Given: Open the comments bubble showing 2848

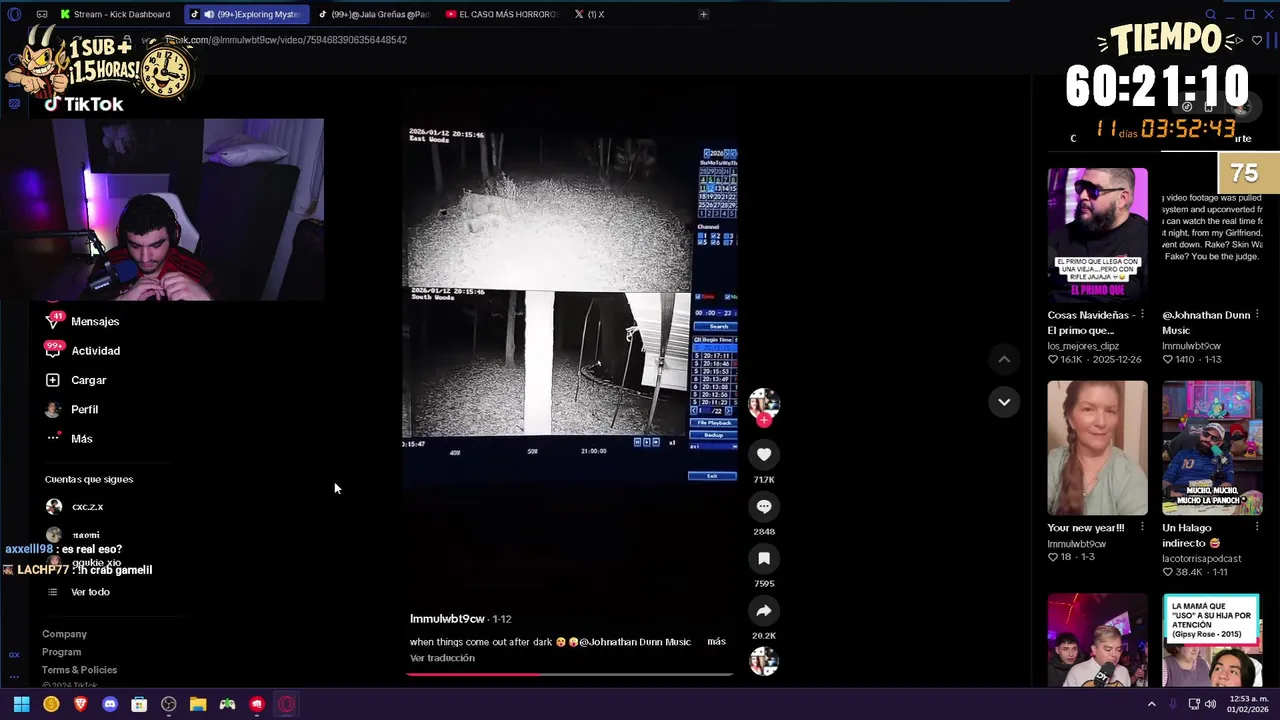Looking at the screenshot, I should point(764,507).
